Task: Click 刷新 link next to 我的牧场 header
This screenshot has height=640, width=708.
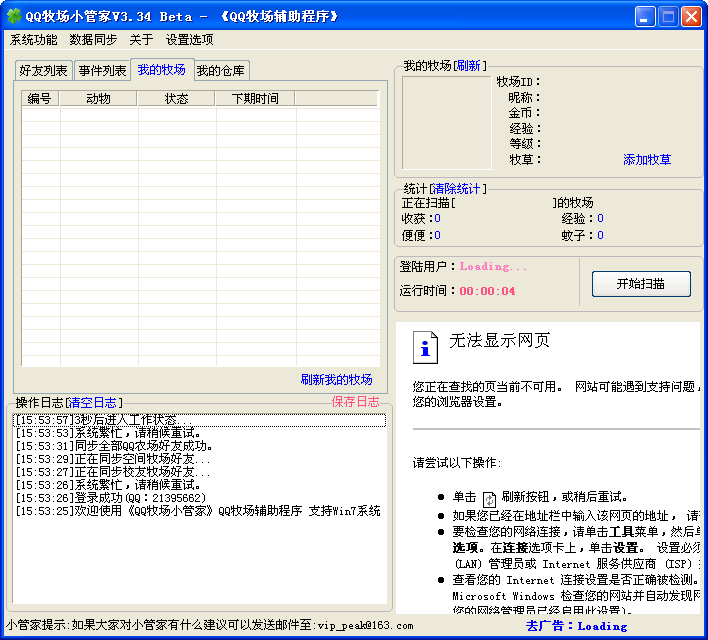Action: tap(469, 66)
